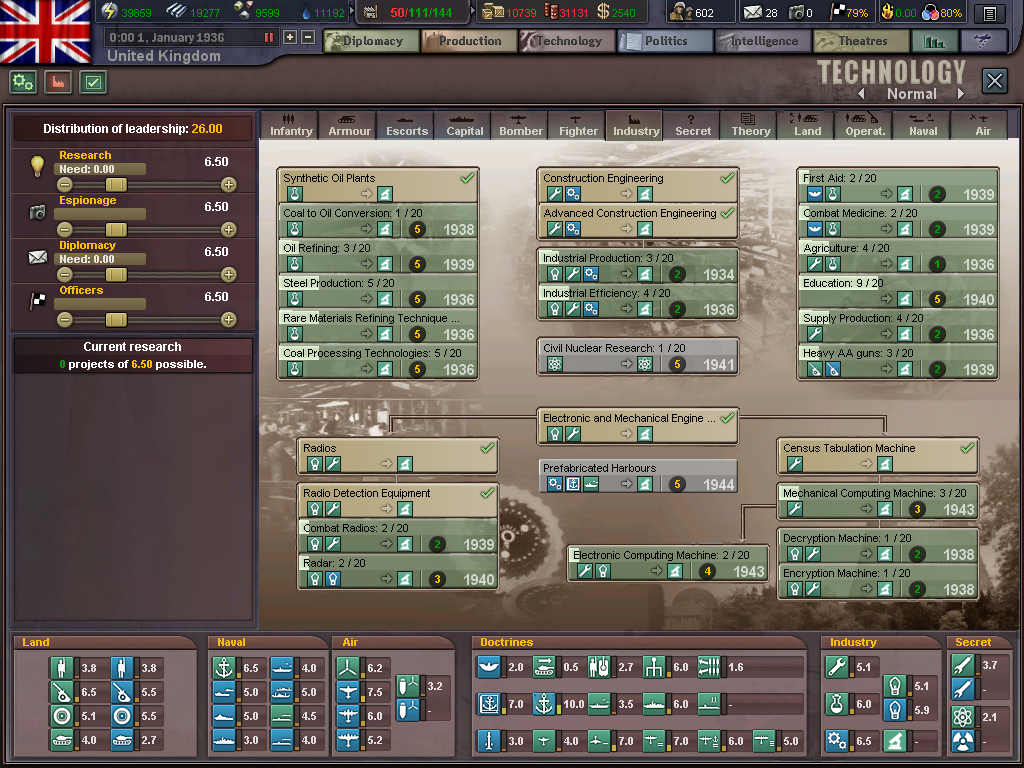This screenshot has height=768, width=1024.
Task: Click Synthetic Oil Plants completed technology
Action: [x=378, y=186]
